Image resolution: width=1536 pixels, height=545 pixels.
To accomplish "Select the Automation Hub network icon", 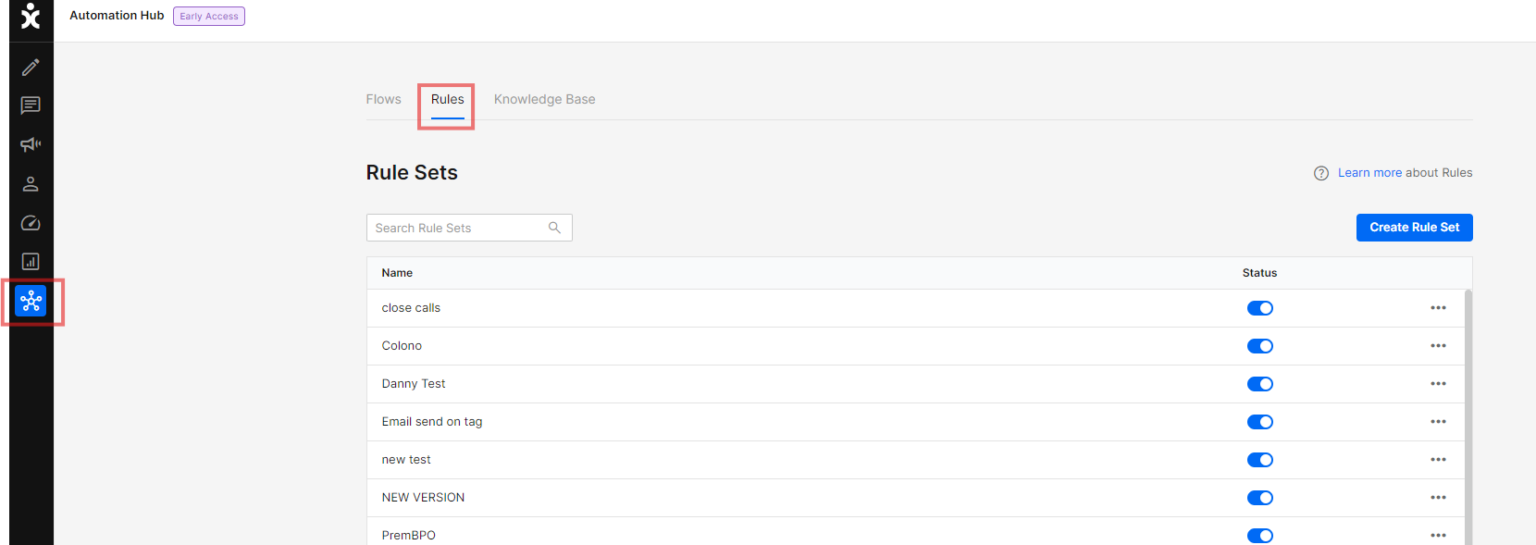I will pyautogui.click(x=31, y=301).
